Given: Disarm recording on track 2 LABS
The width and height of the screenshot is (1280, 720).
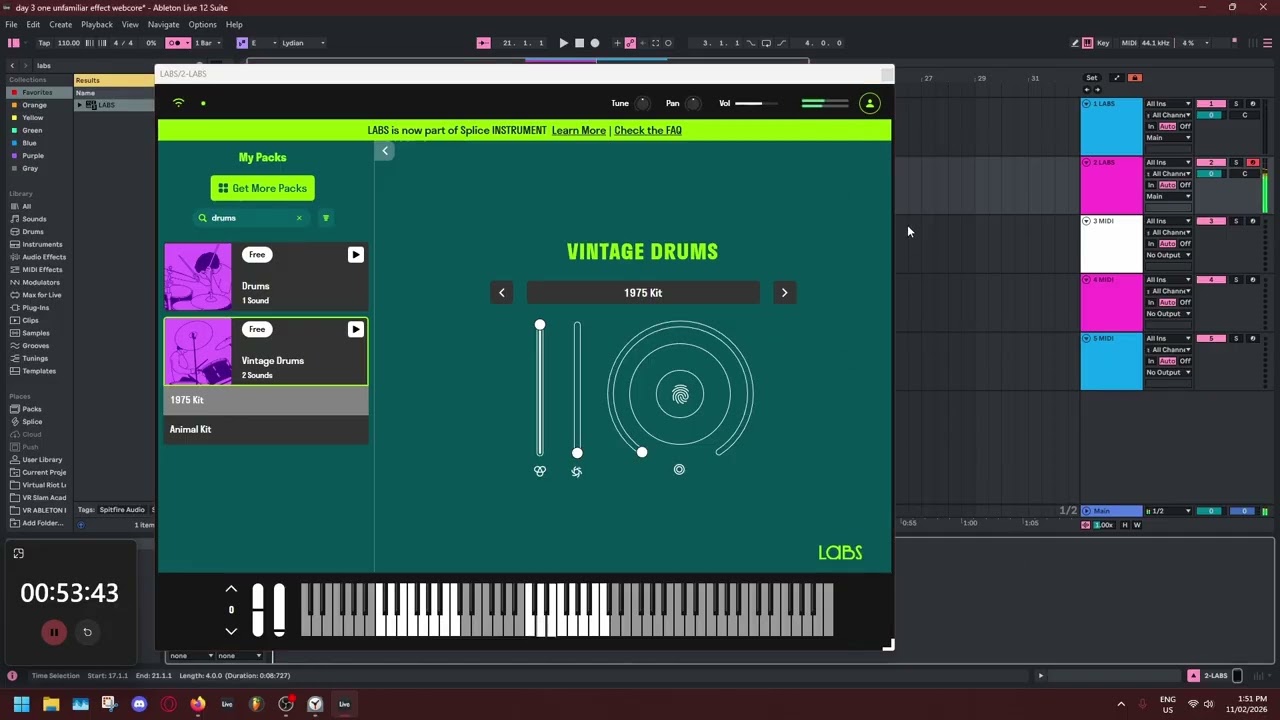Looking at the screenshot, I should click(1252, 163).
